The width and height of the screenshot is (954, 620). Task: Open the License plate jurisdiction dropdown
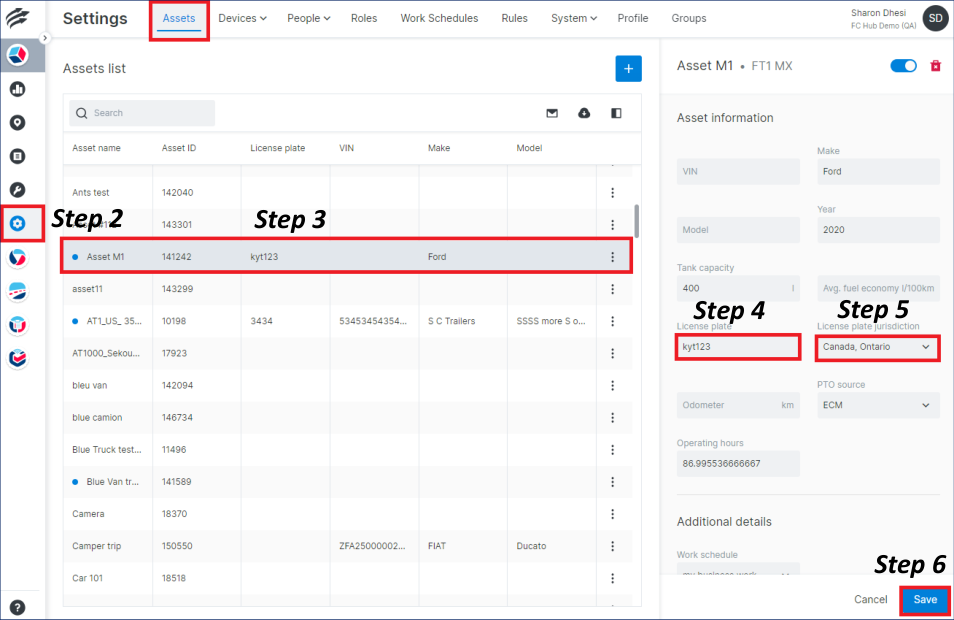click(877, 346)
